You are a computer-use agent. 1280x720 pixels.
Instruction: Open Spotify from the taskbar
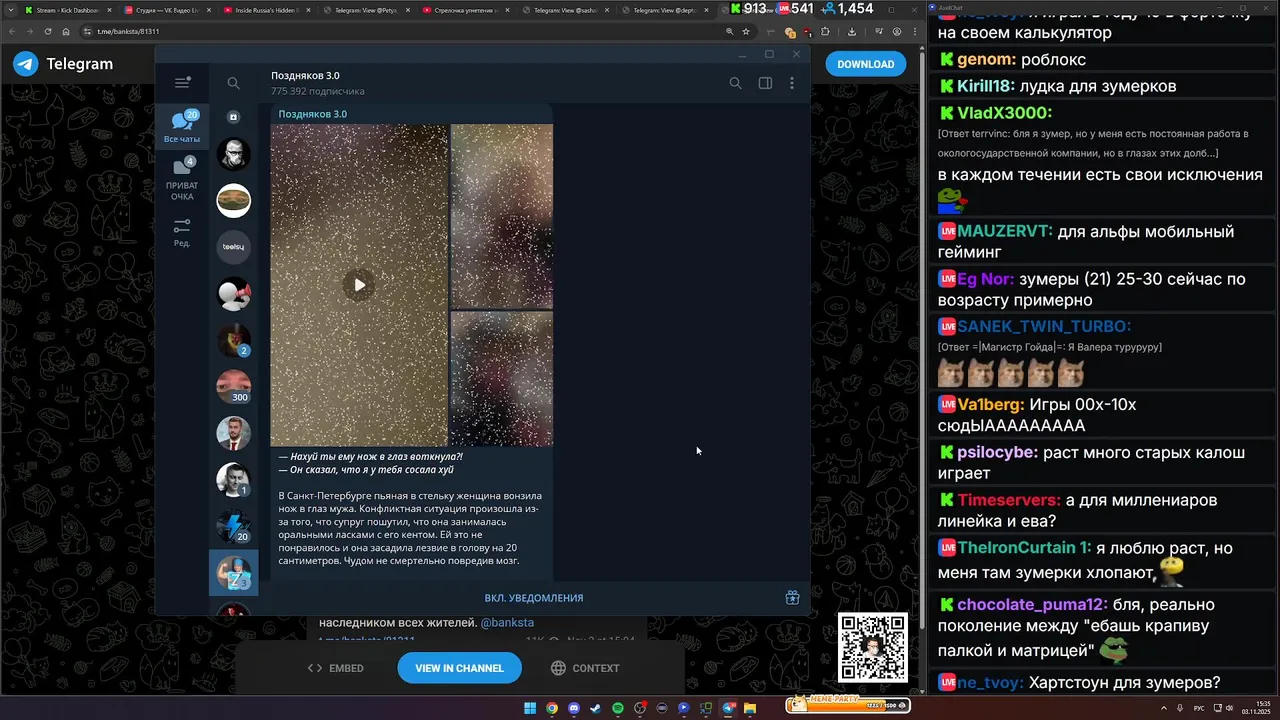tap(618, 708)
